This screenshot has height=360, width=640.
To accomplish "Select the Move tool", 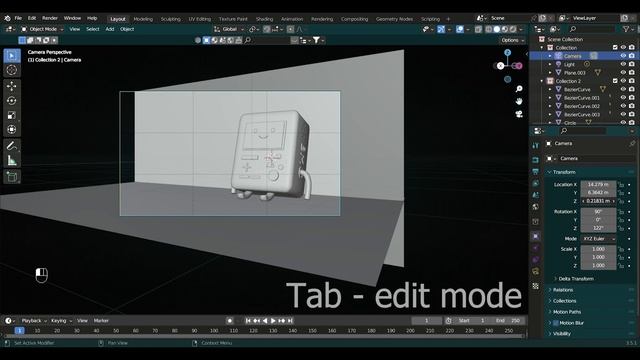I will 11,86.
